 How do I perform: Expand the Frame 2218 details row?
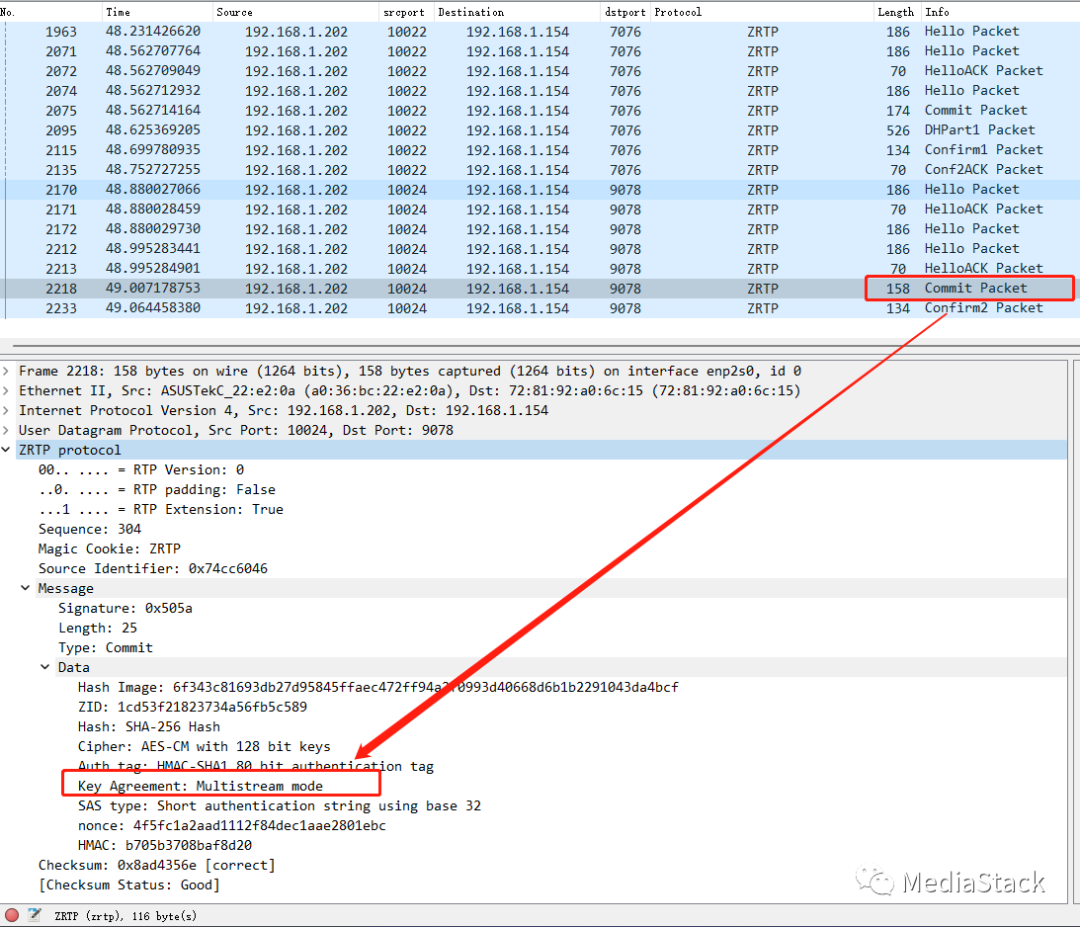pos(8,371)
